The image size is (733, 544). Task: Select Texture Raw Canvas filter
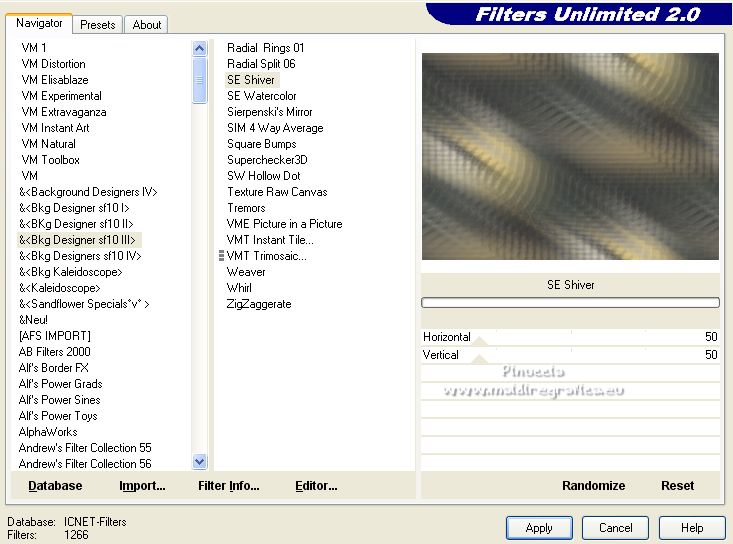277,192
